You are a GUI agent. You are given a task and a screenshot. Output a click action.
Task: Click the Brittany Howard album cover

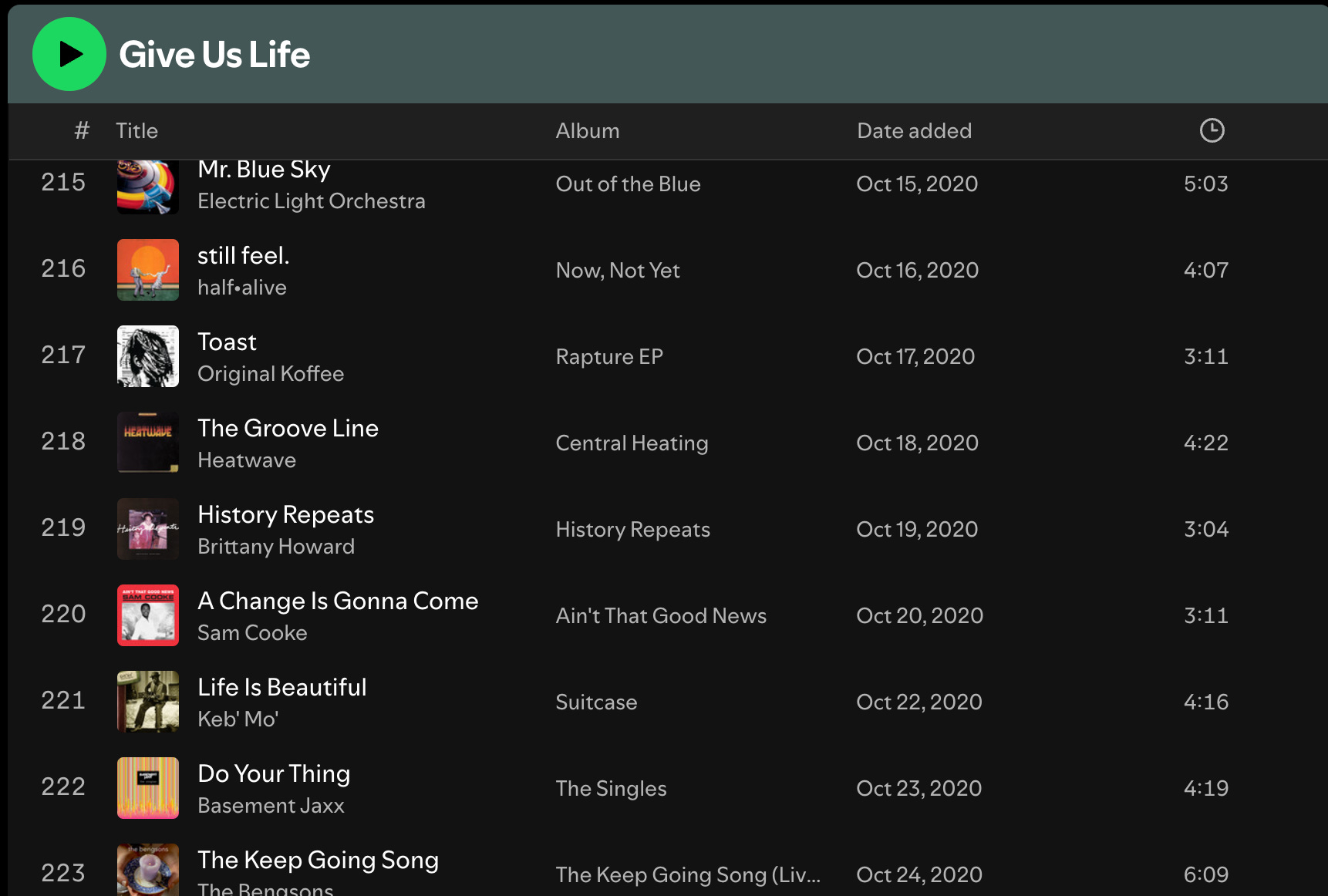pos(147,529)
